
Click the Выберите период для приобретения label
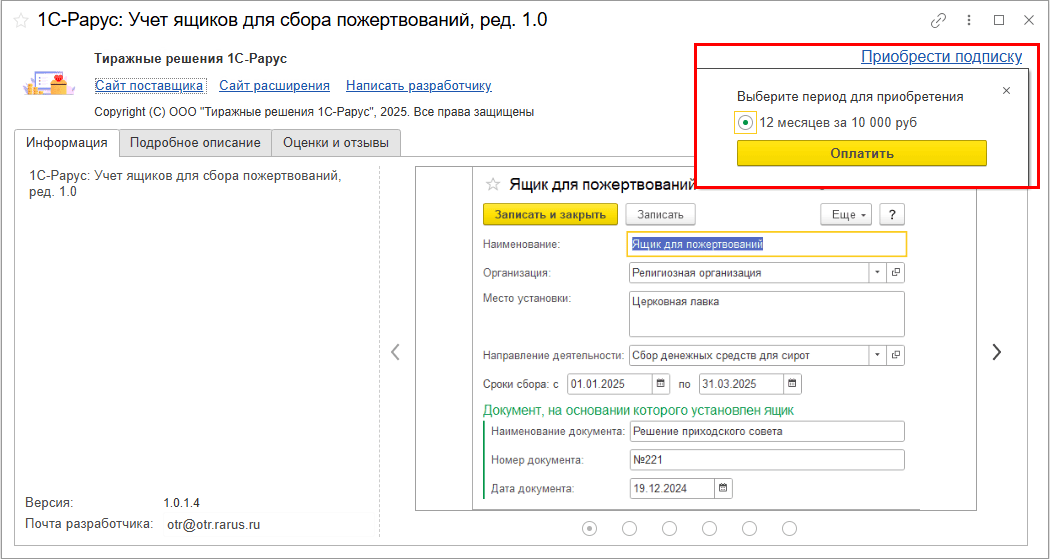point(850,97)
